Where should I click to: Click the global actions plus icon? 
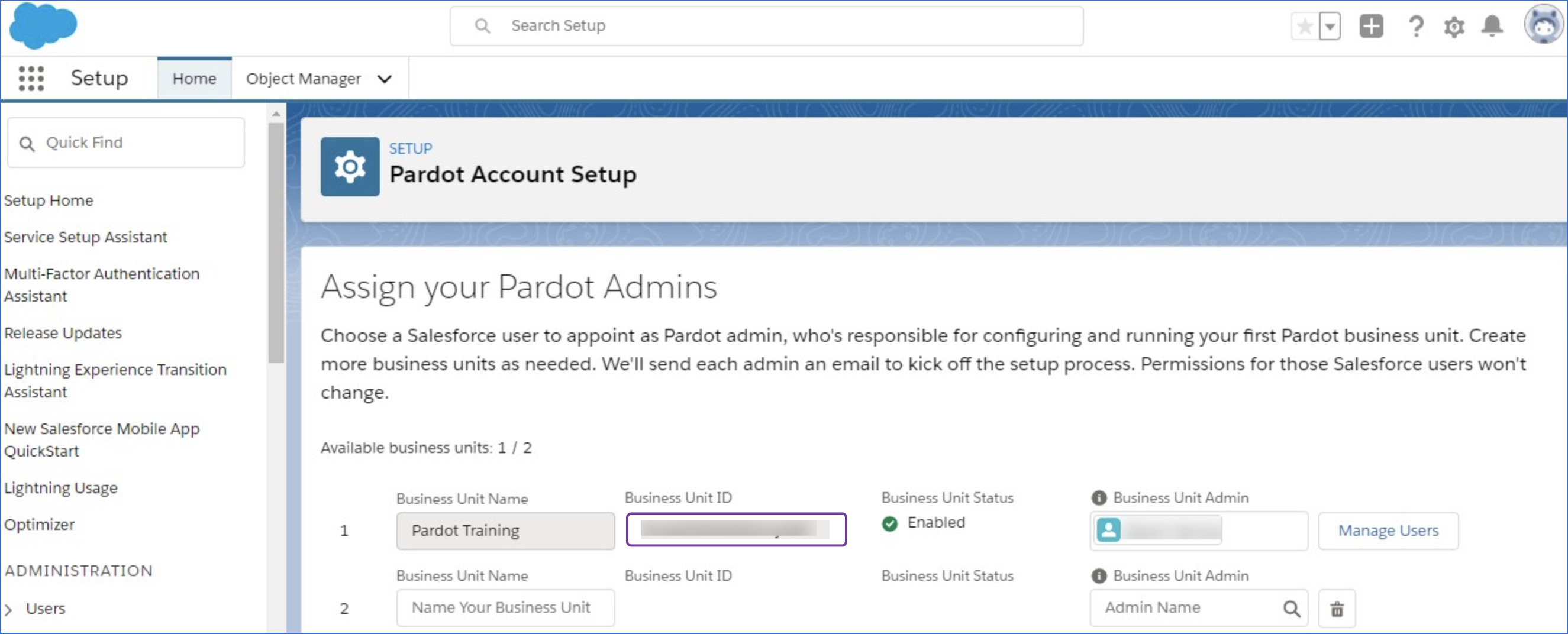[1372, 26]
